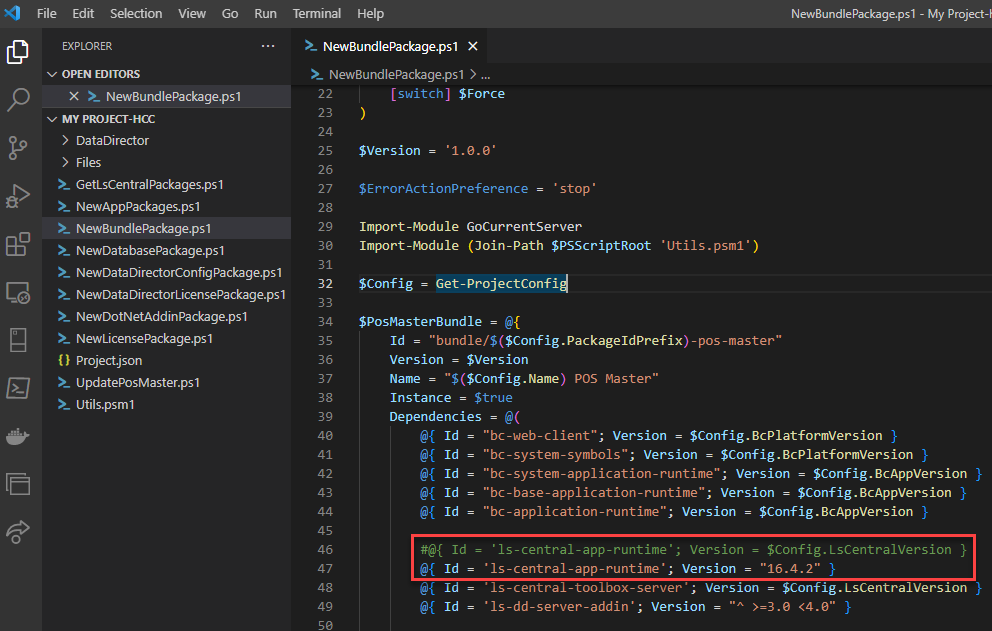This screenshot has height=631, width=992.
Task: Open NewDataDirectorConfigPackage.ps1 file
Action: [179, 272]
